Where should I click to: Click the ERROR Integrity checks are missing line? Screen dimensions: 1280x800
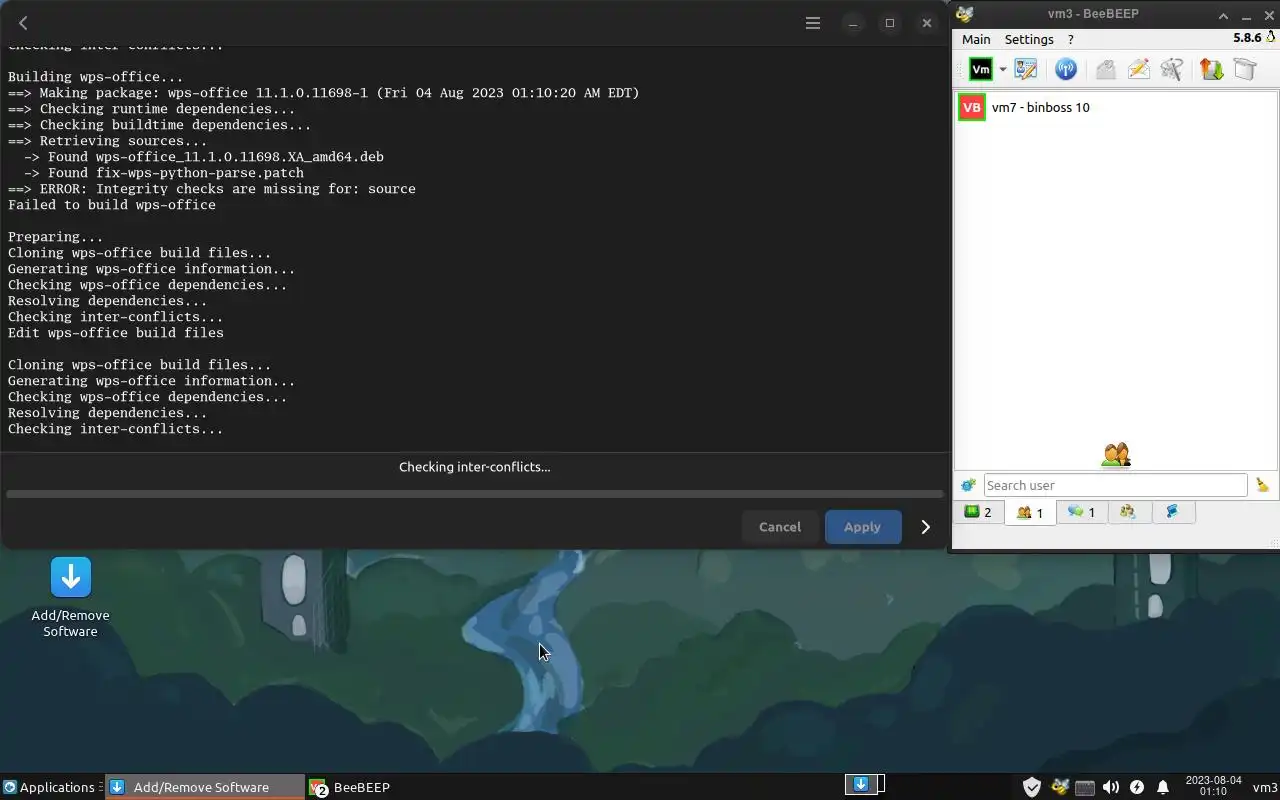[x=212, y=189]
